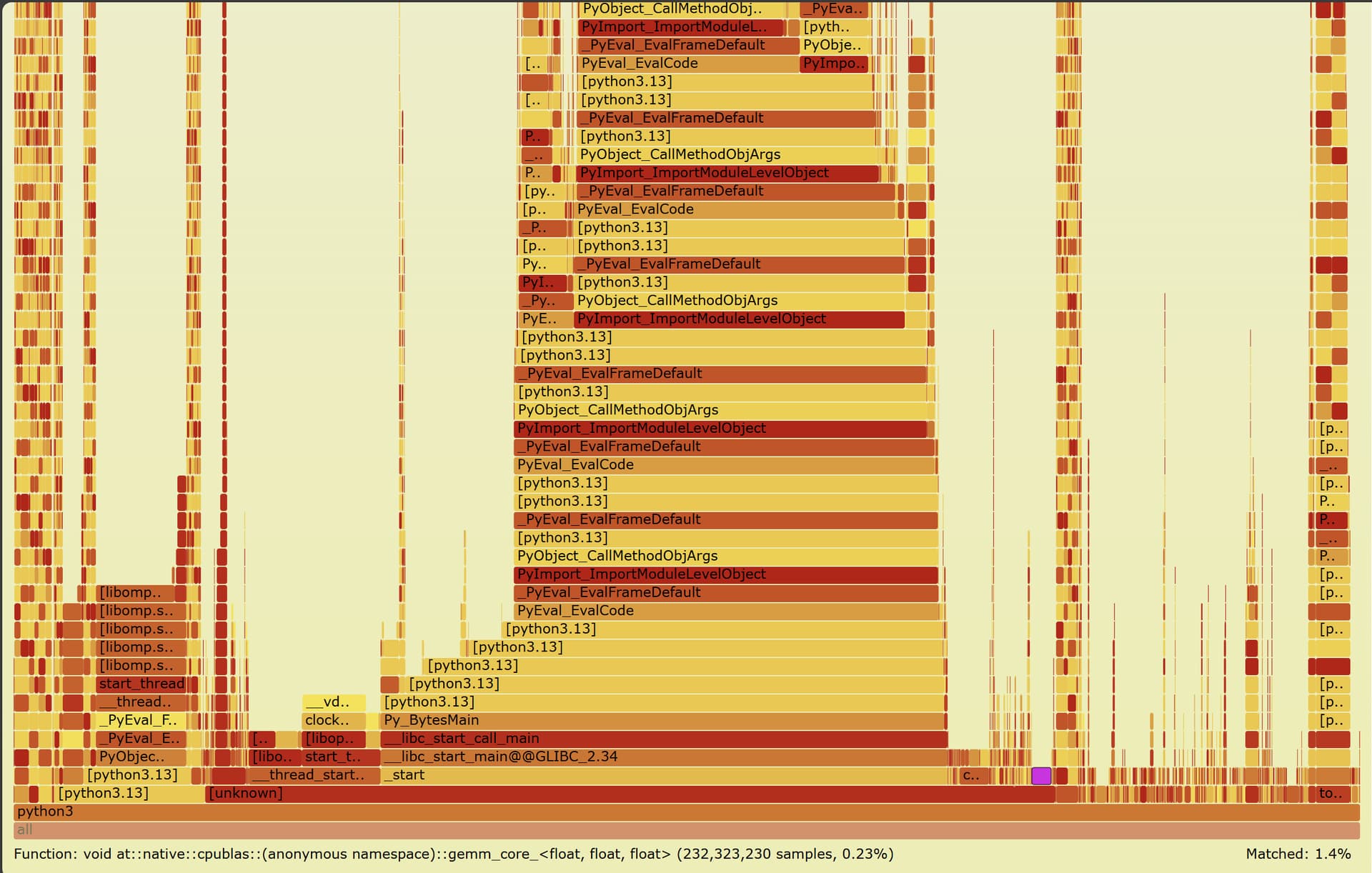The height and width of the screenshot is (873, 1372).
Task: Click the truncated 'to..' frame
Action: pyautogui.click(x=1333, y=794)
